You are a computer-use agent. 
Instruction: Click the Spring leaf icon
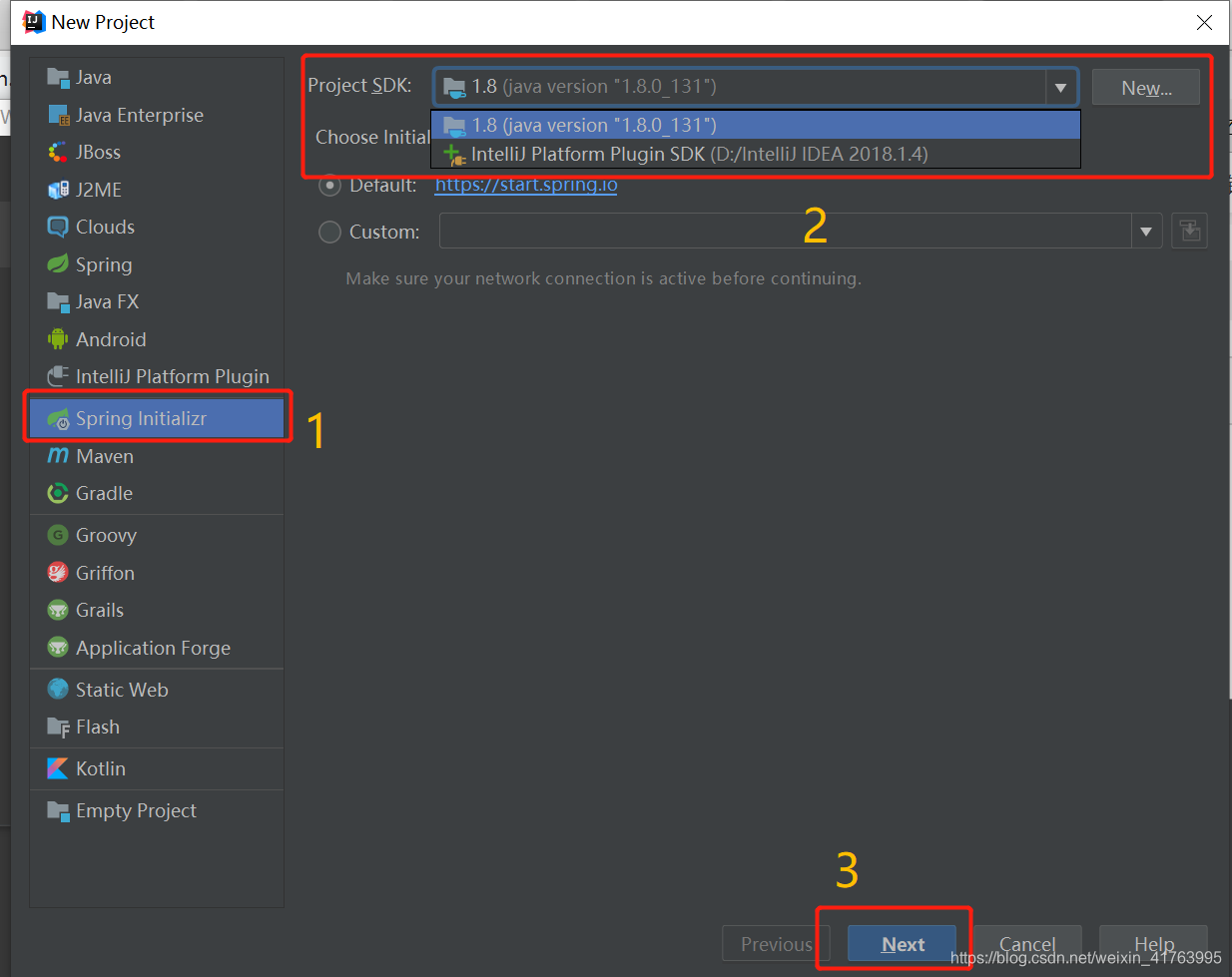pos(58,264)
